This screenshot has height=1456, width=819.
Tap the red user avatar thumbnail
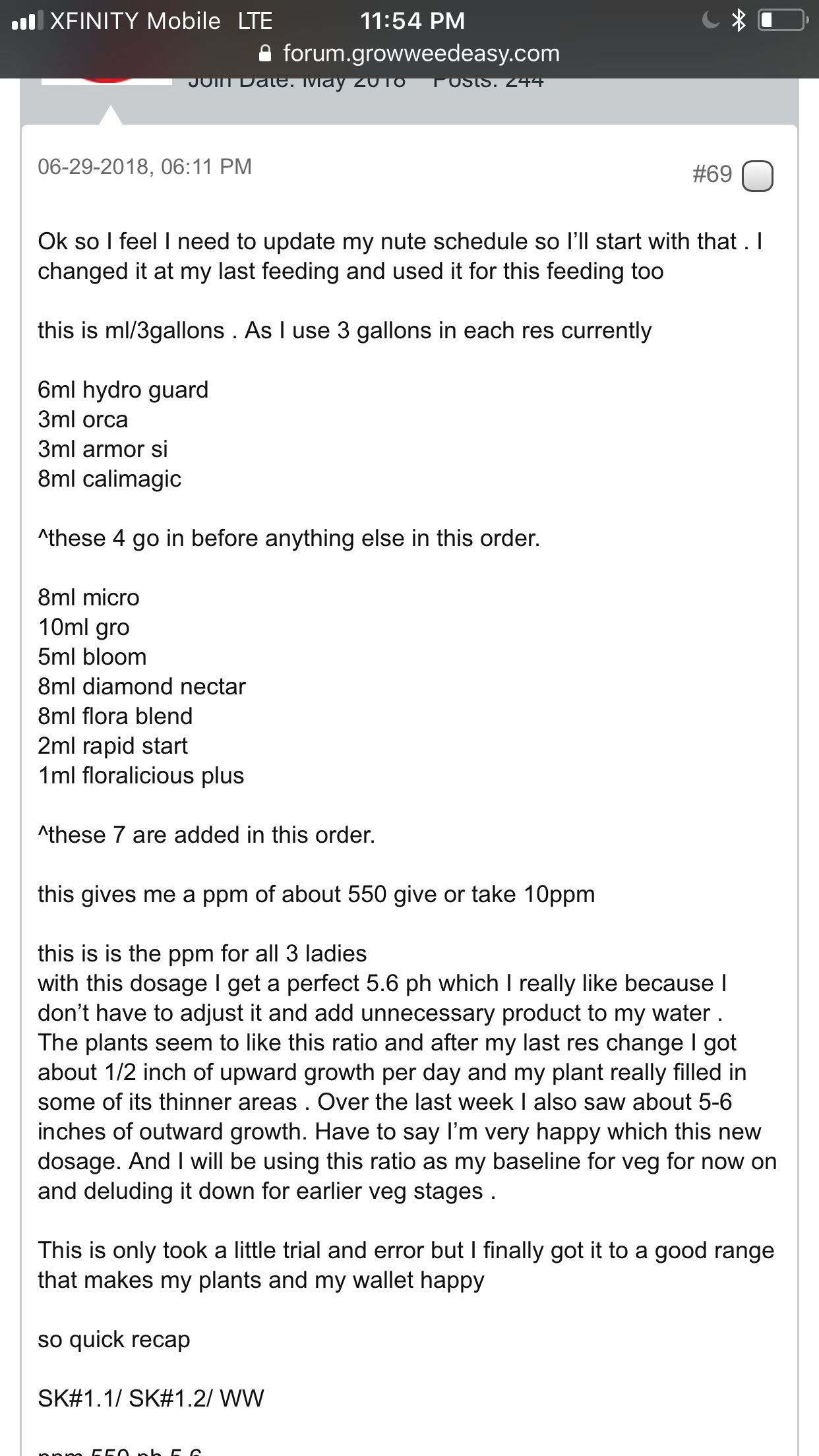coord(106,81)
